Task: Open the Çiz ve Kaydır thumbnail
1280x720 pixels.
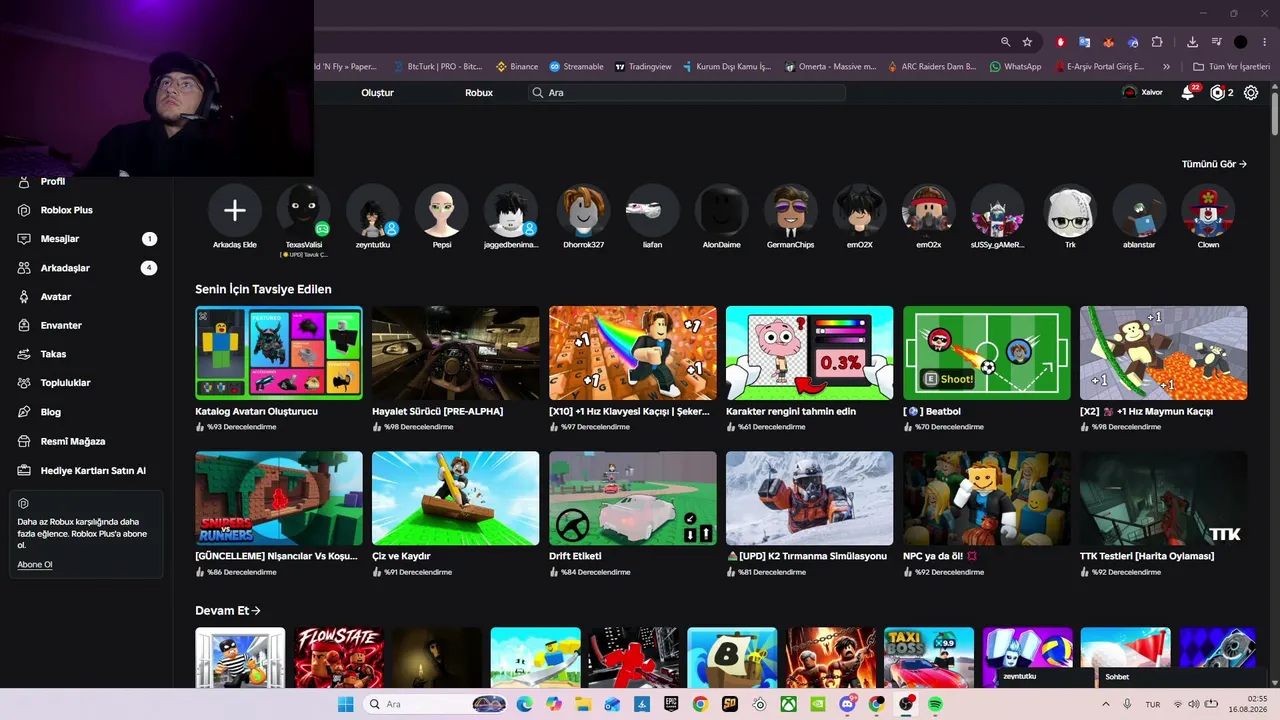Action: [456, 498]
